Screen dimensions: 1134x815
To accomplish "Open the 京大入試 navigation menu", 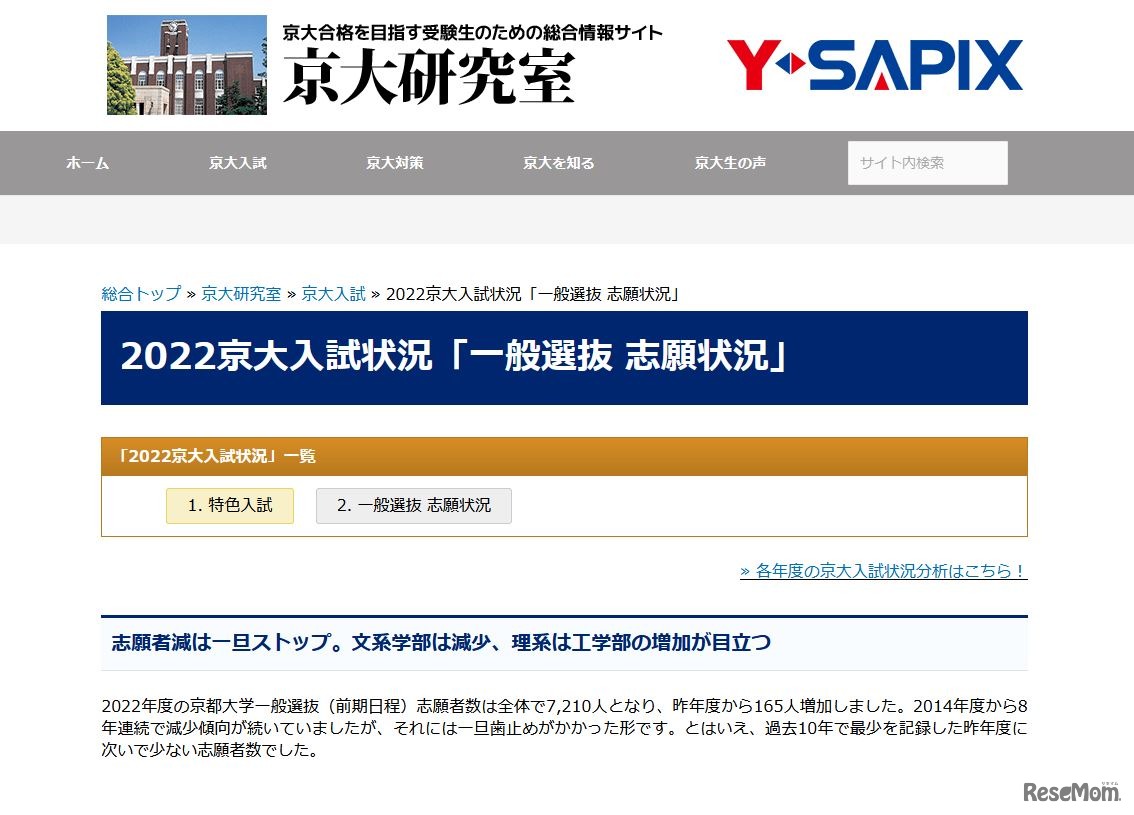I will (238, 162).
